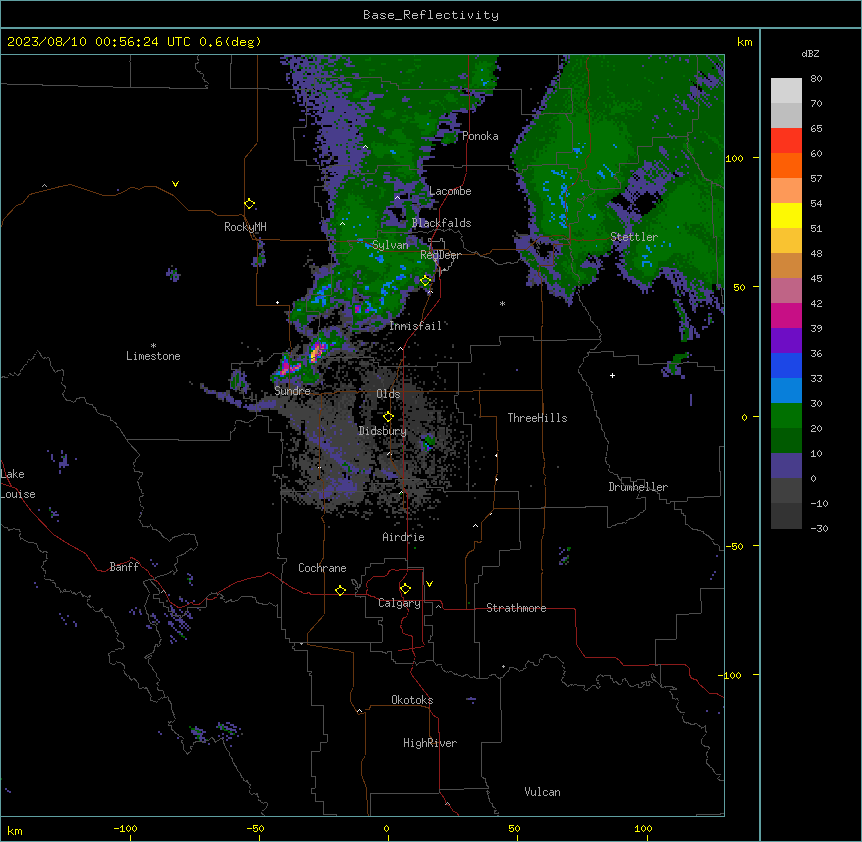862x842 pixels.
Task: Pick the yellow 51–54 dBZ legend swatch
Action: 786,215
